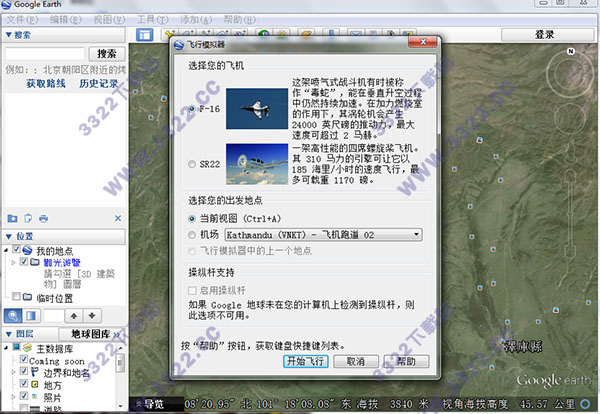This screenshot has width=600, height=414.
Task: Click the save image toolbar icon
Action: pyautogui.click(x=391, y=33)
